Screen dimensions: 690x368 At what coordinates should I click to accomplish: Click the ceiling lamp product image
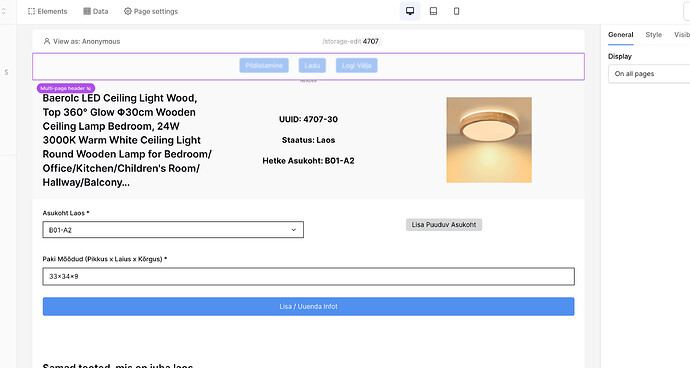click(x=489, y=140)
